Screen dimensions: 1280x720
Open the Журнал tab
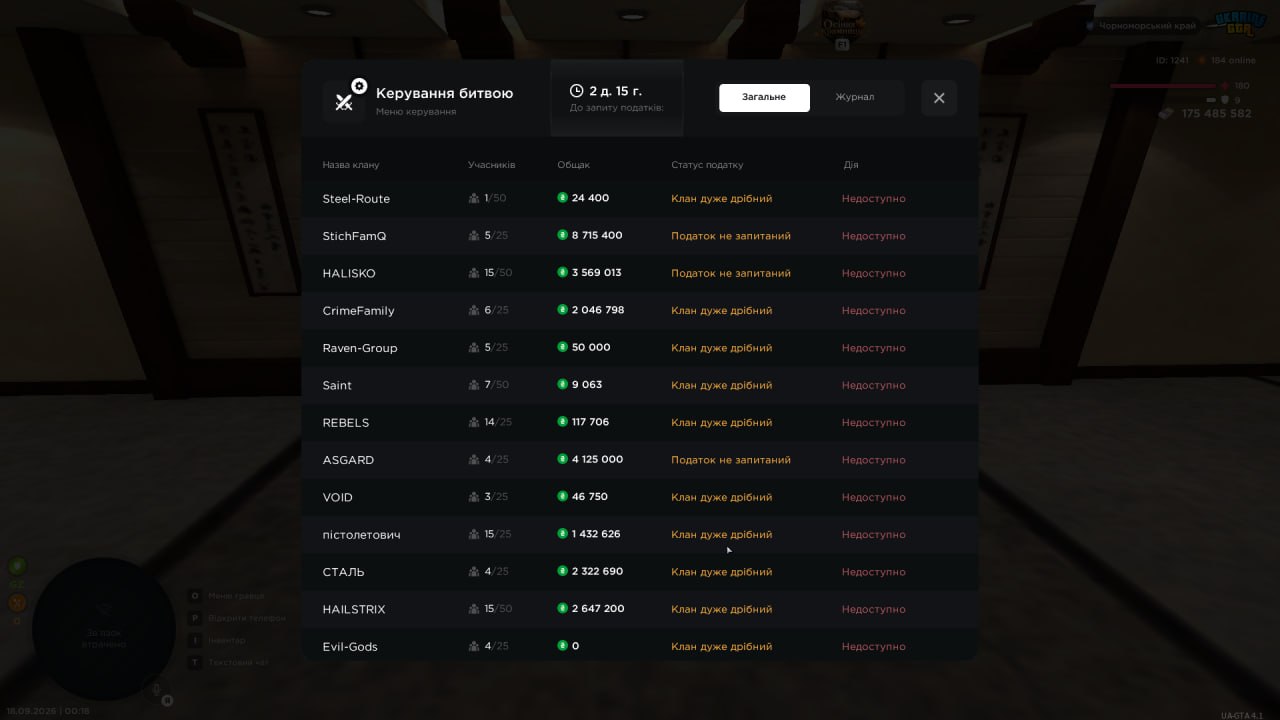coord(855,98)
